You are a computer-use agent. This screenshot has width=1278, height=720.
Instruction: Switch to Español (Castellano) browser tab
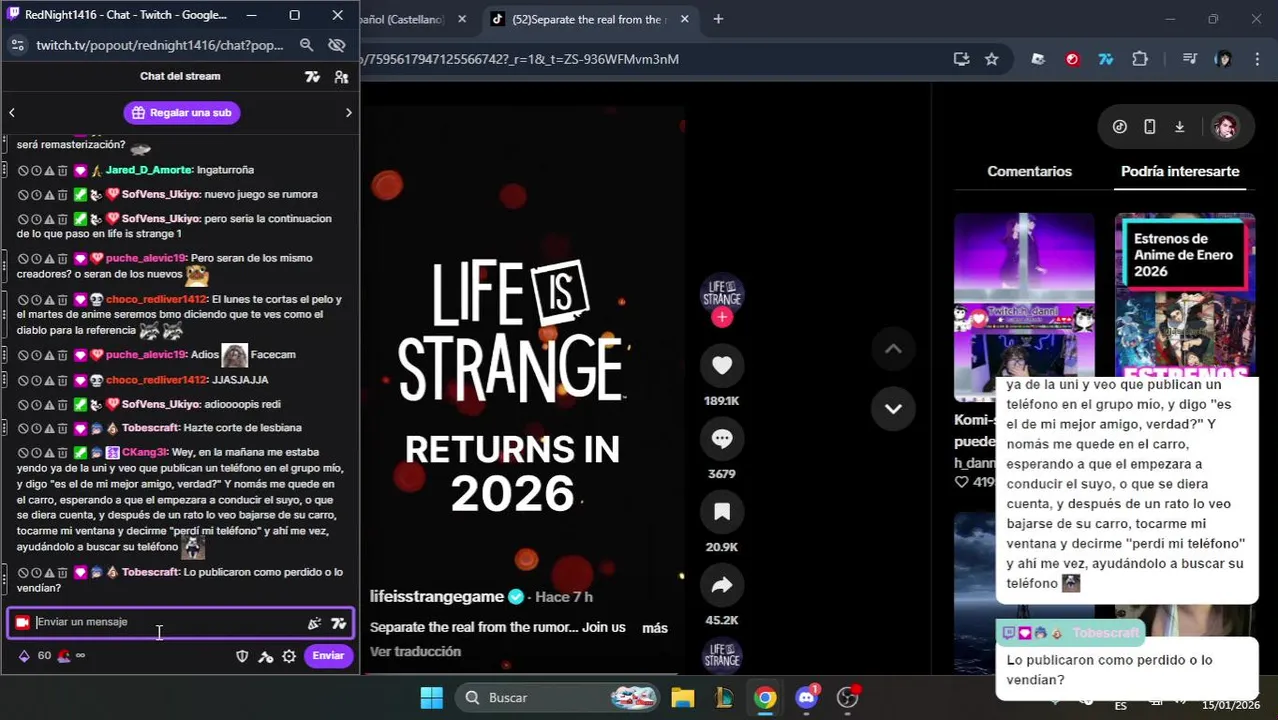(x=414, y=19)
